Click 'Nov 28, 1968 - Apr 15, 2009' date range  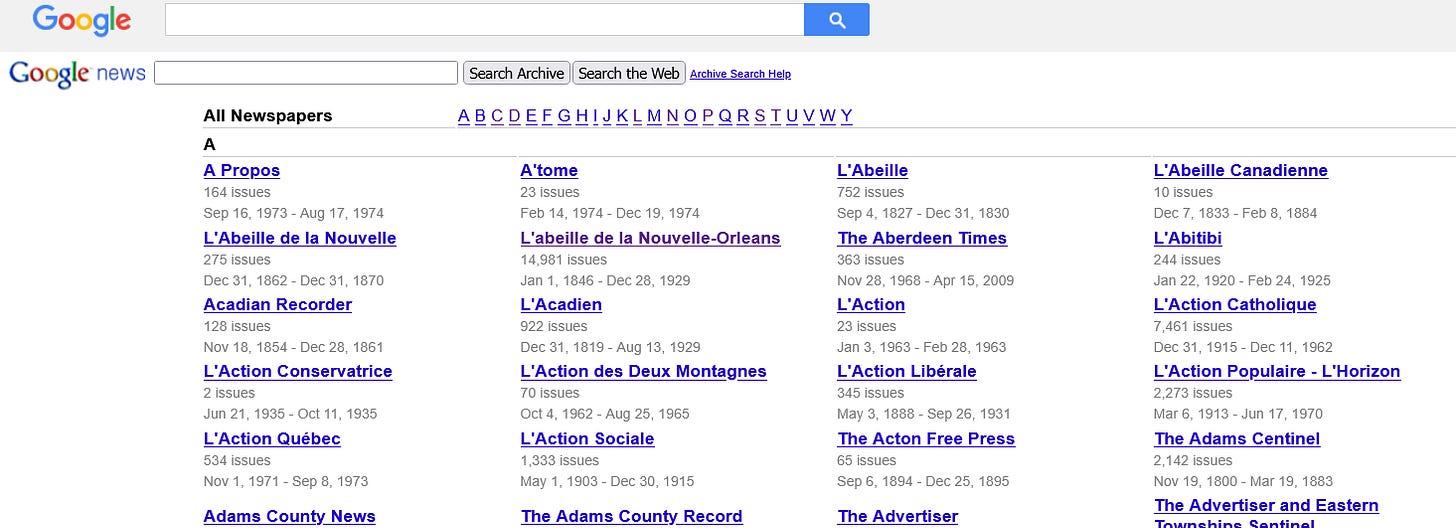click(926, 281)
